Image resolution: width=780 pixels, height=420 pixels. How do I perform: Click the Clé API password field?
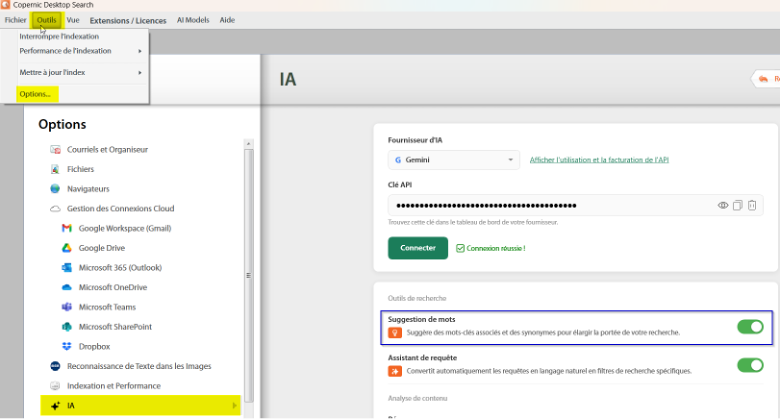(551, 205)
